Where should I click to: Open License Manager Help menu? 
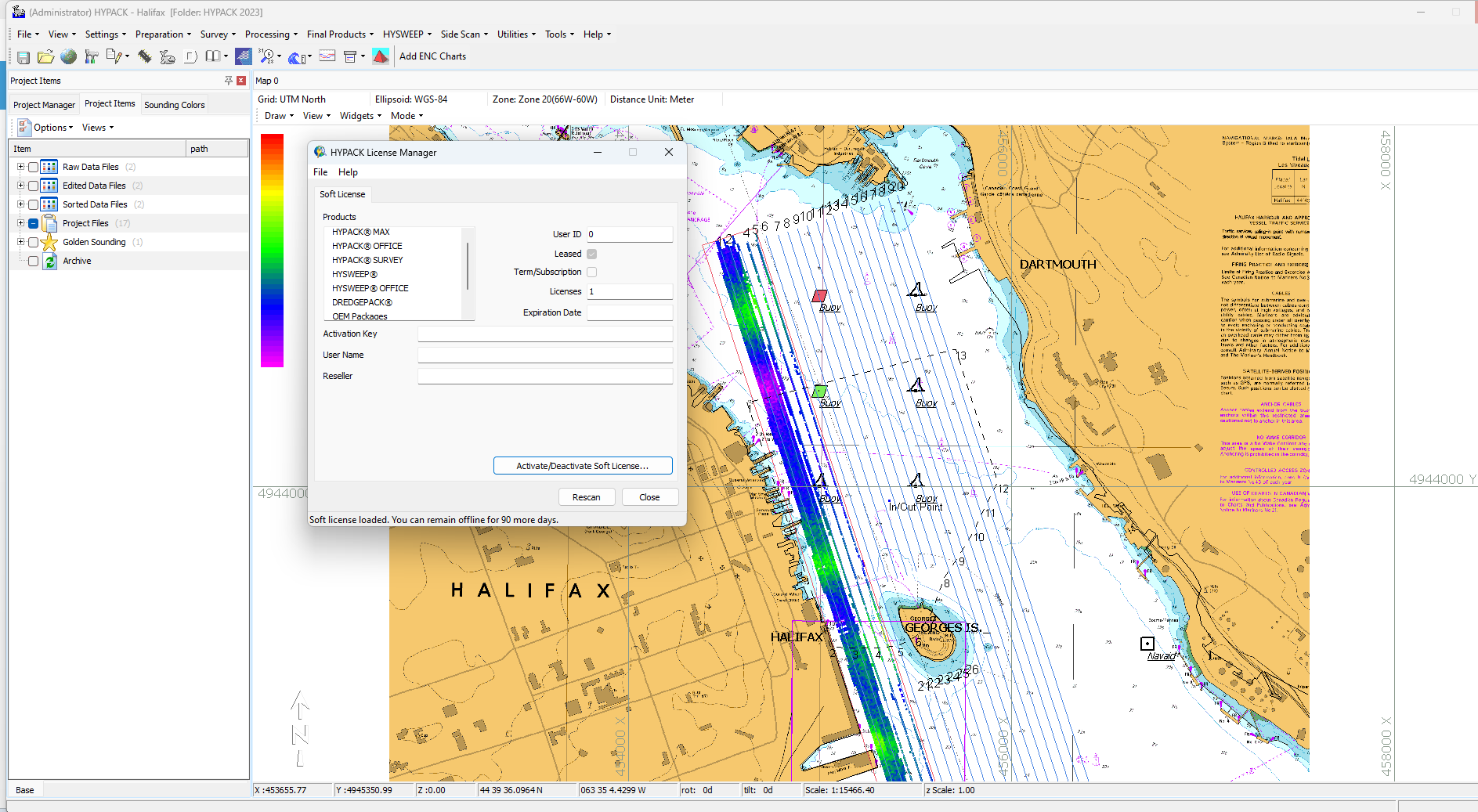(348, 172)
